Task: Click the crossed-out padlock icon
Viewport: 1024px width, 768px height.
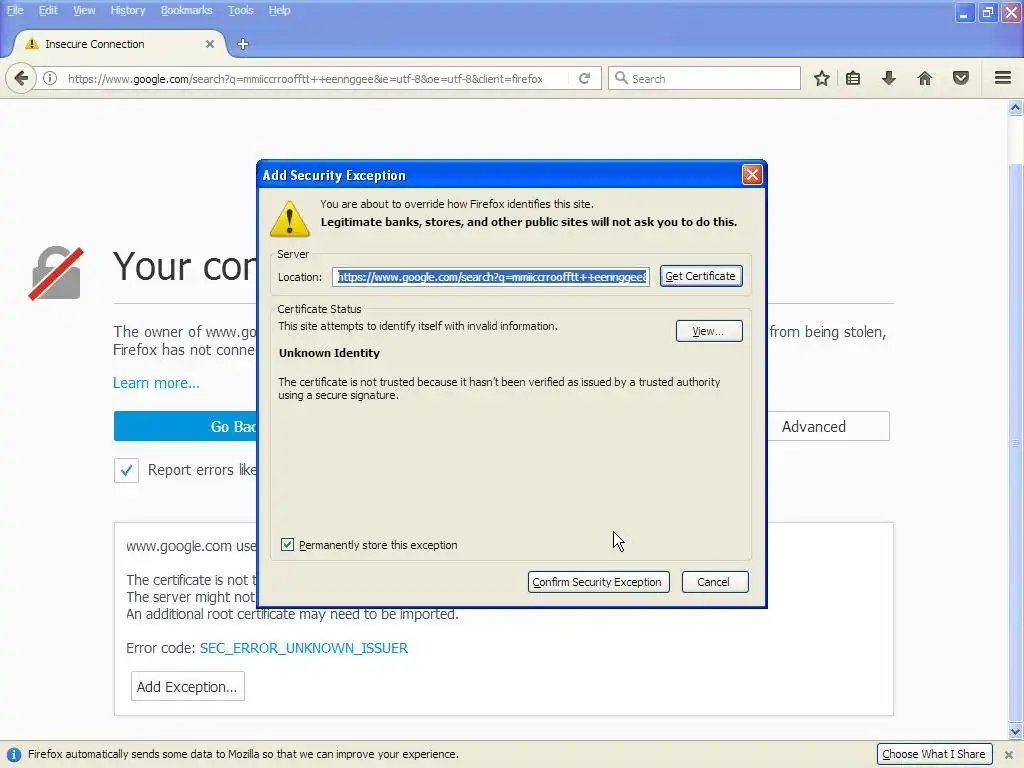Action: tap(56, 273)
